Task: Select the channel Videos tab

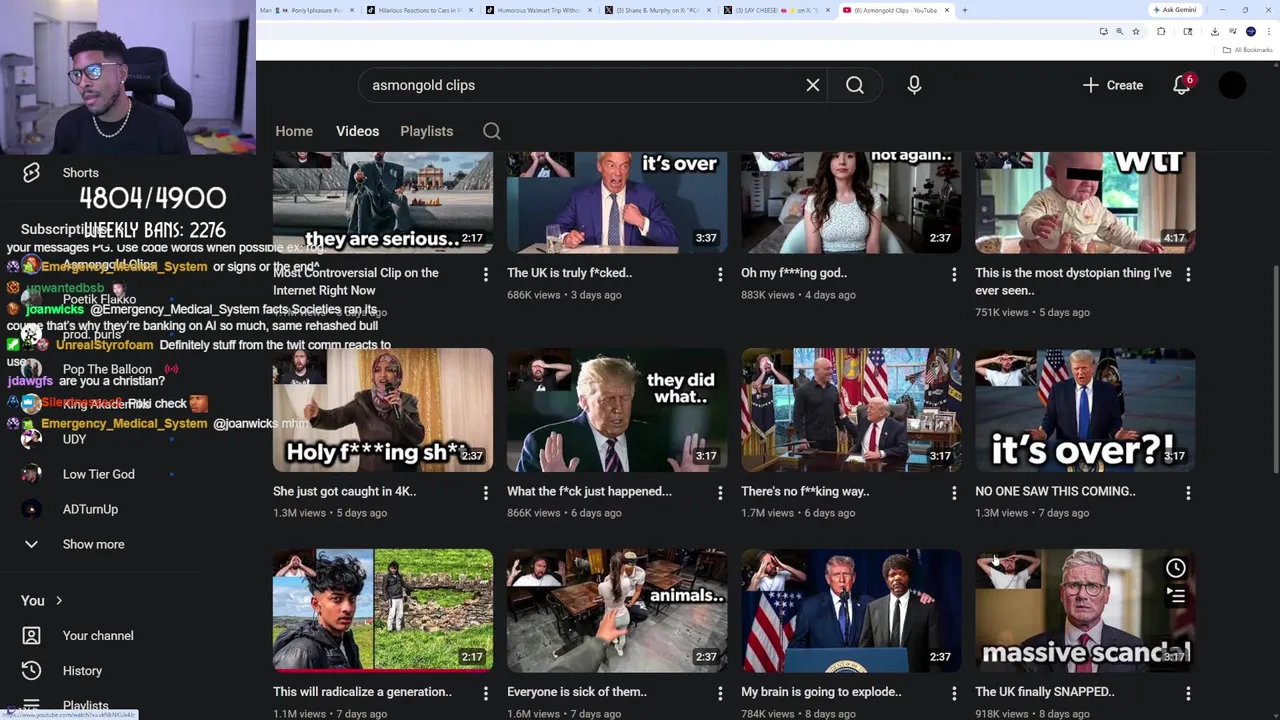Action: [357, 131]
